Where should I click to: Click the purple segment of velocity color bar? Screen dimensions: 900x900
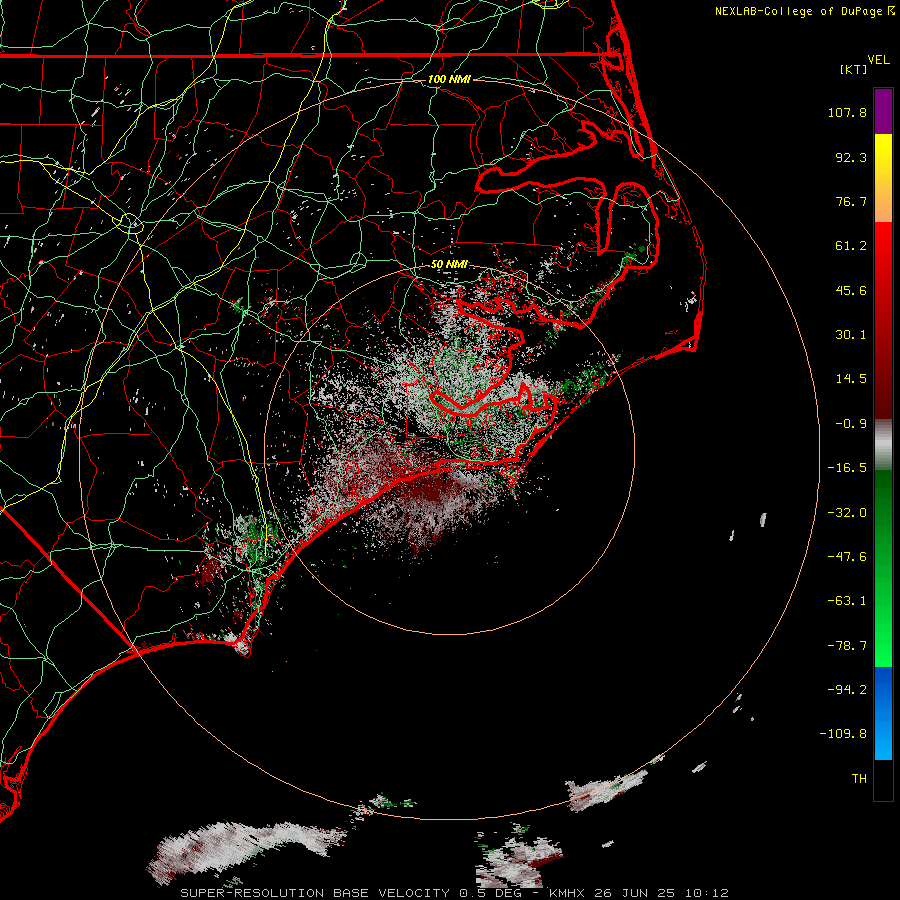[883, 111]
